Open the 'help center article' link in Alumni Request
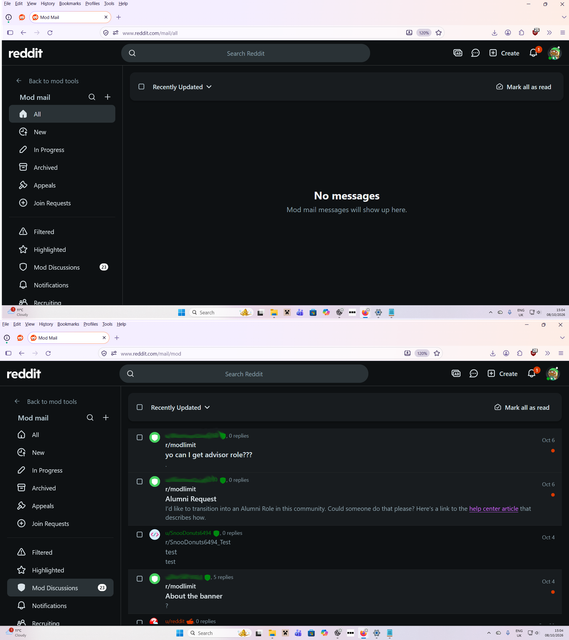This screenshot has height=640, width=569. 493,509
